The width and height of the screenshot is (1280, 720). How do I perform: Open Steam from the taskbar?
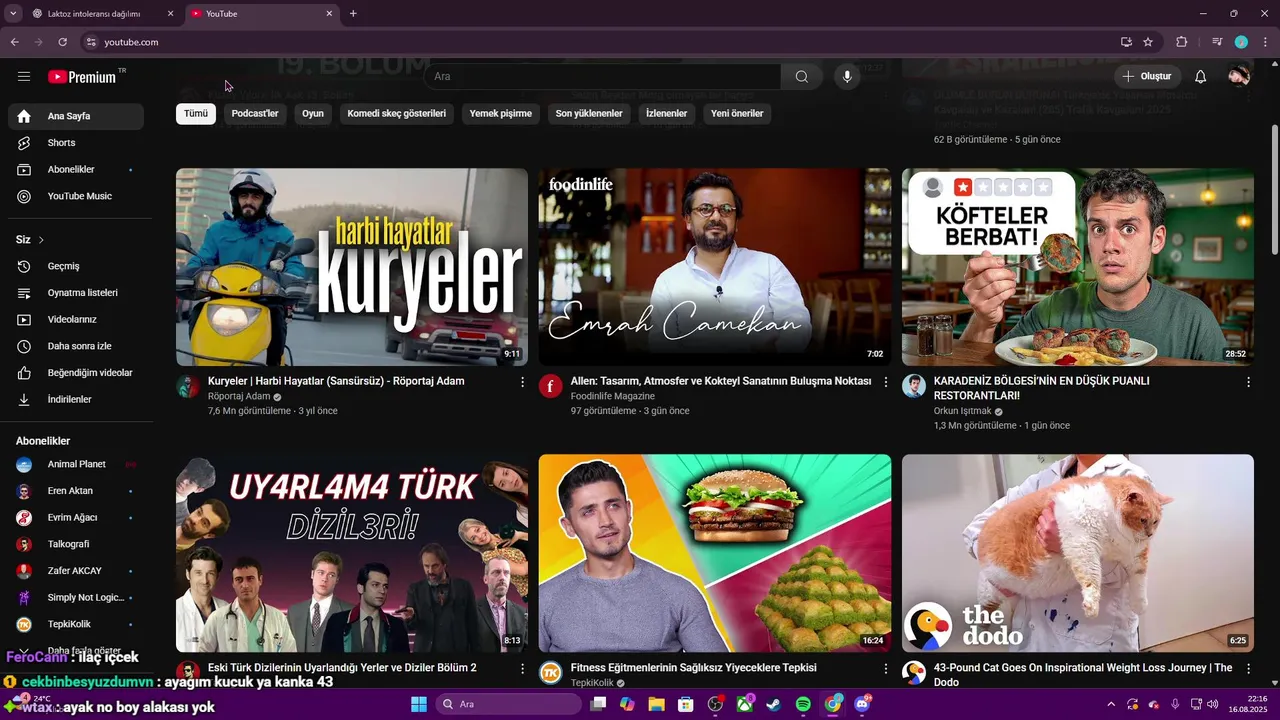pyautogui.click(x=774, y=704)
